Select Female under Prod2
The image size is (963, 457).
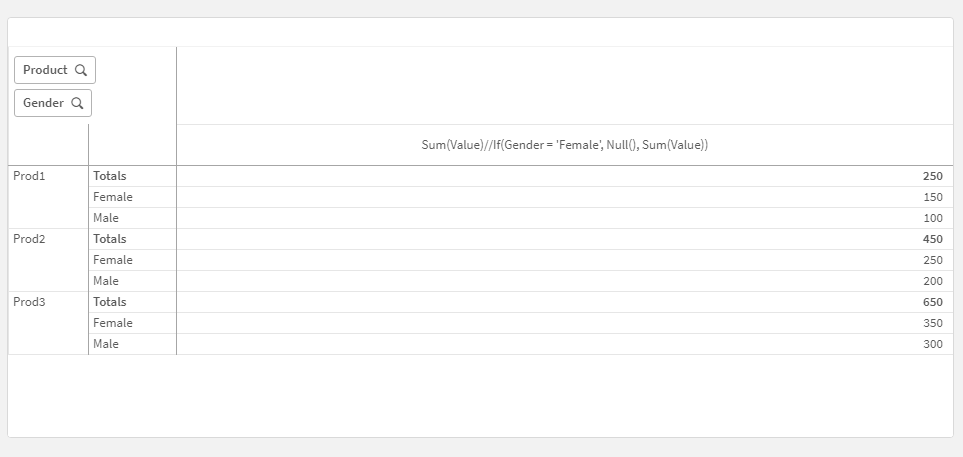pos(113,260)
